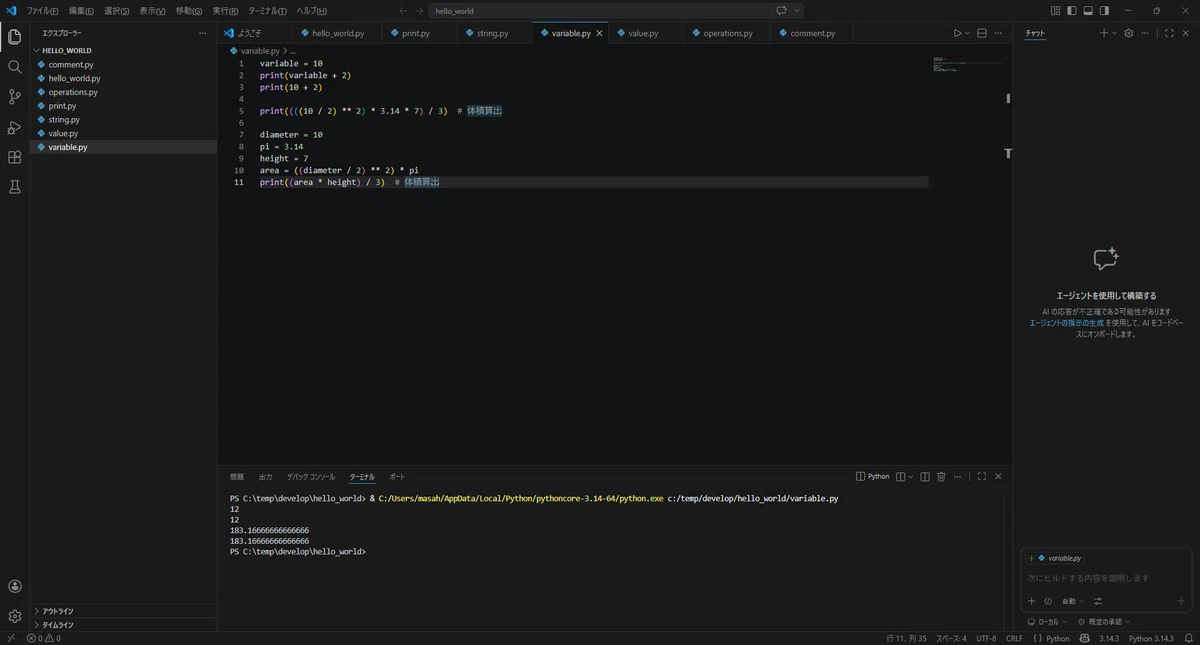
Task: Open the Source Control view
Action: point(14,97)
